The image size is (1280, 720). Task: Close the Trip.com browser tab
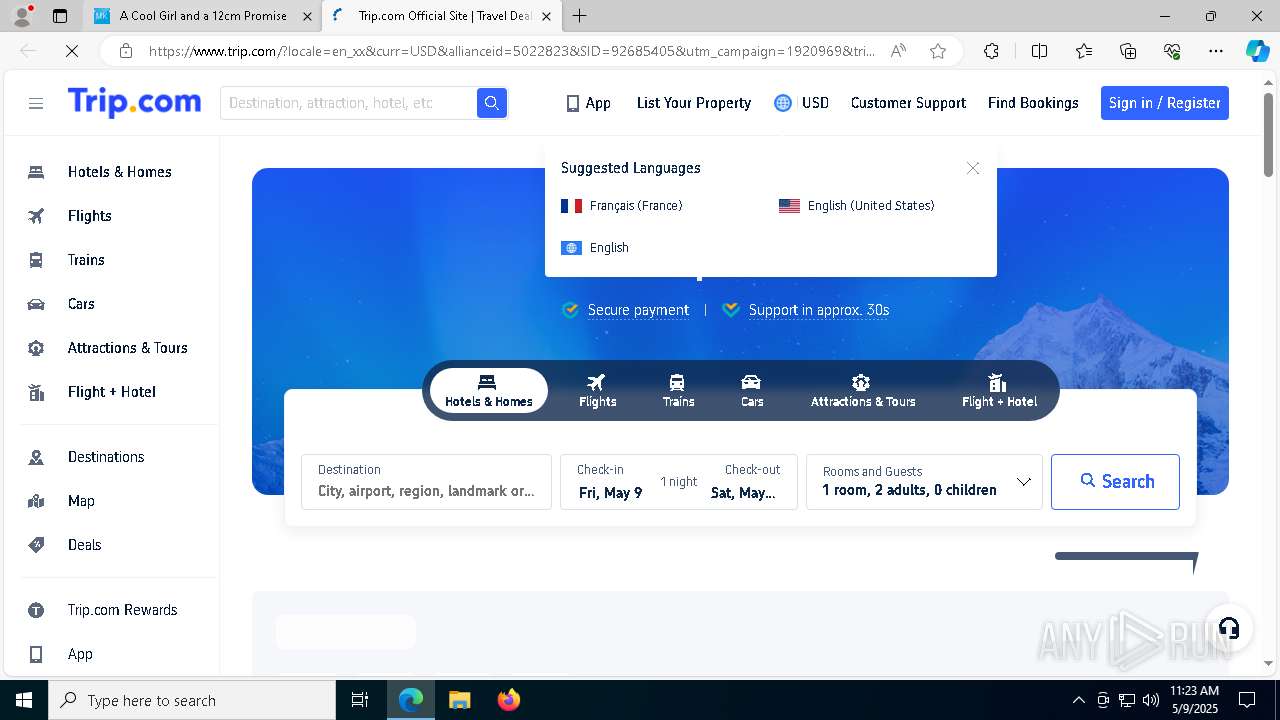tap(546, 16)
